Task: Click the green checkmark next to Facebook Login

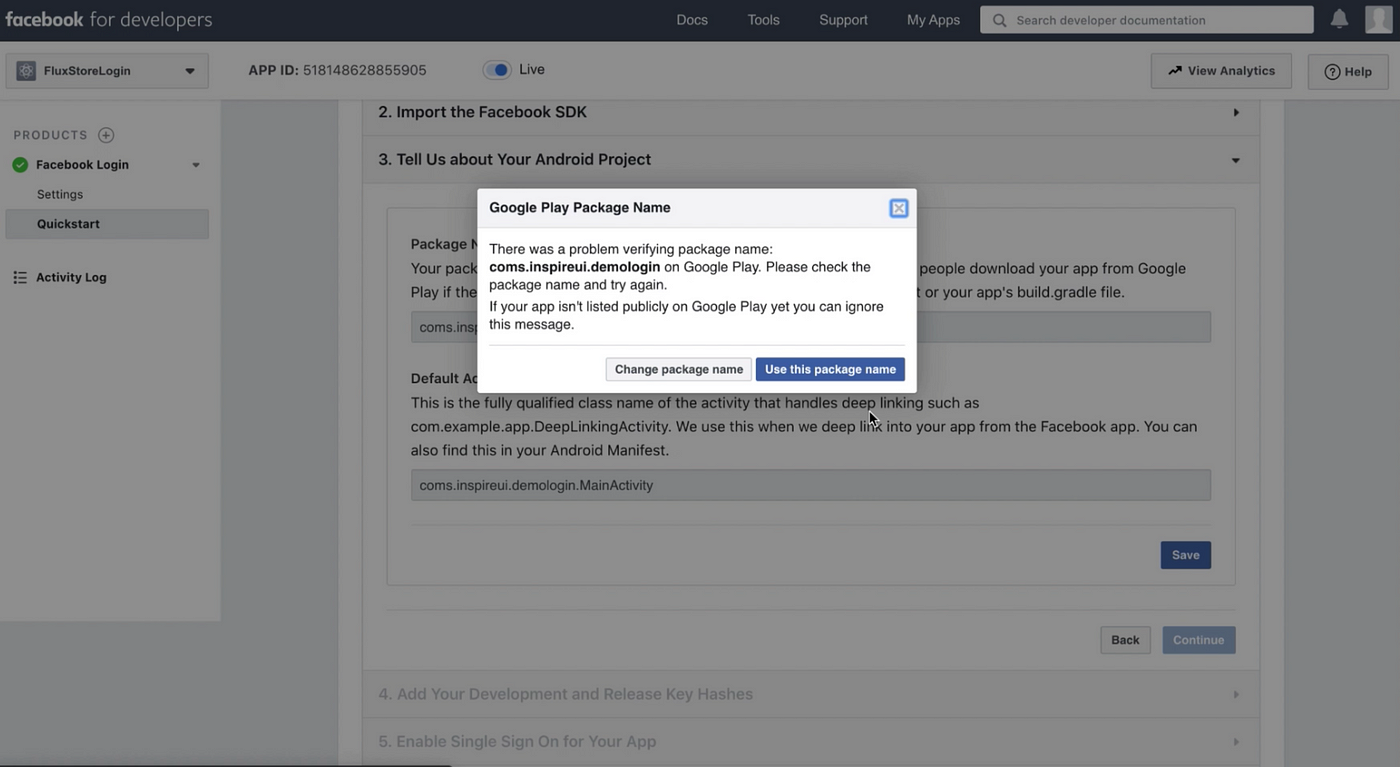Action: tap(20, 165)
